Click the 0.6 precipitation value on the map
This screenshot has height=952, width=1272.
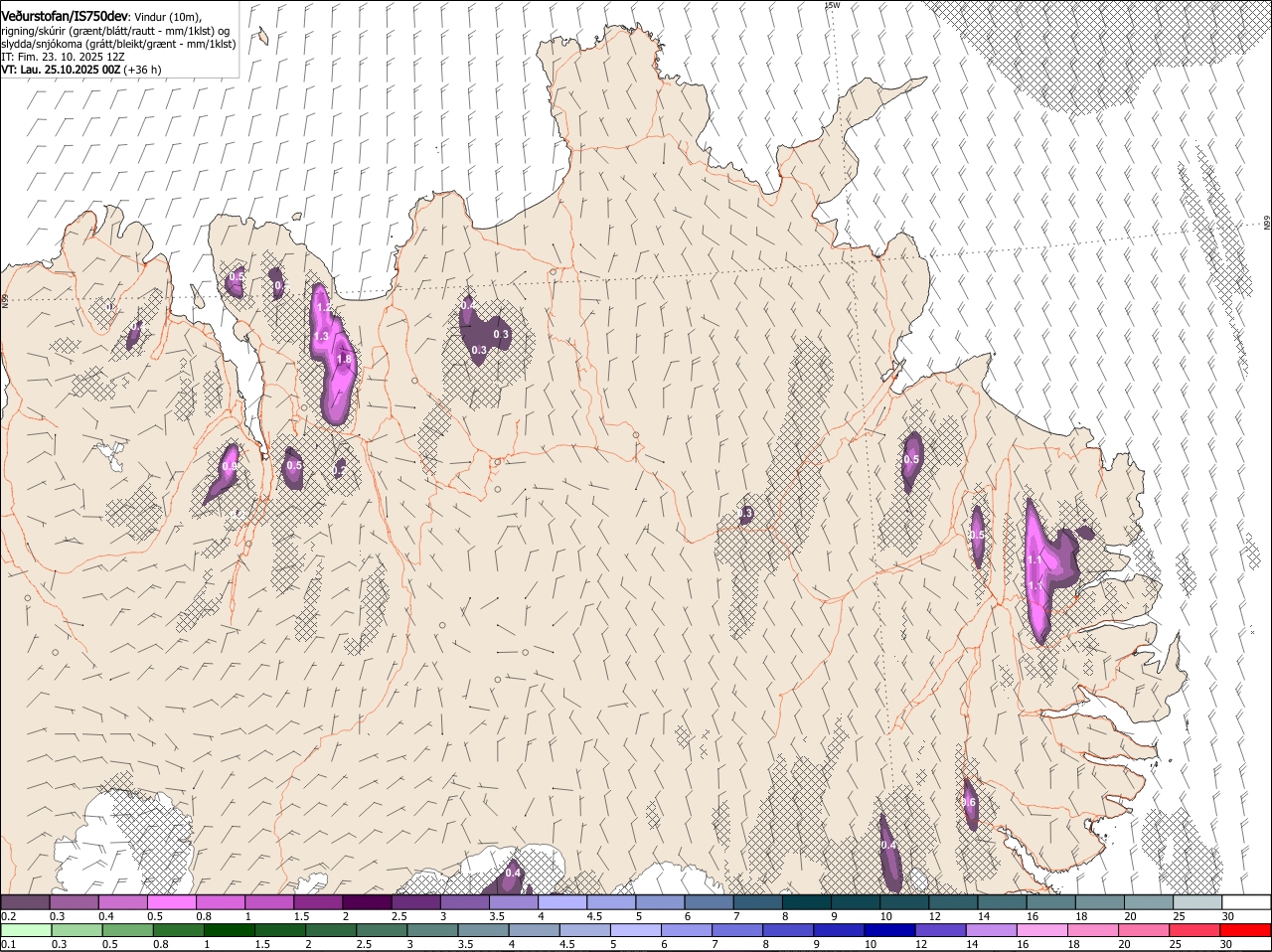click(x=970, y=802)
